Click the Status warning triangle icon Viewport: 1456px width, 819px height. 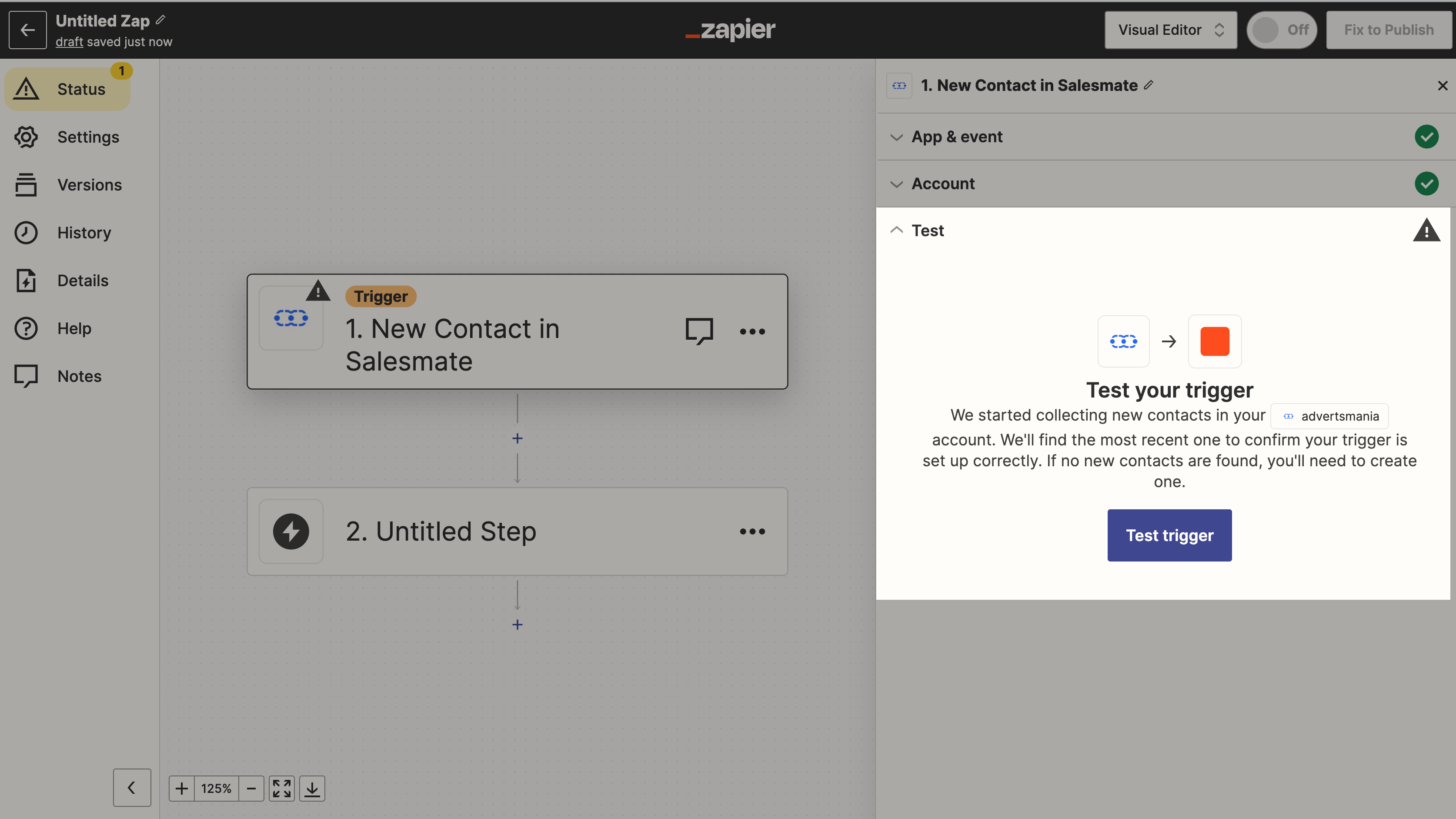pyautogui.click(x=26, y=89)
